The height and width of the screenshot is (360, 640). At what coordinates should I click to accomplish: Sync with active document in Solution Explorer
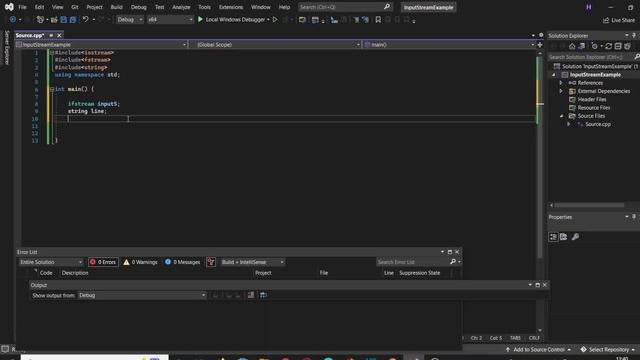tap(609, 46)
